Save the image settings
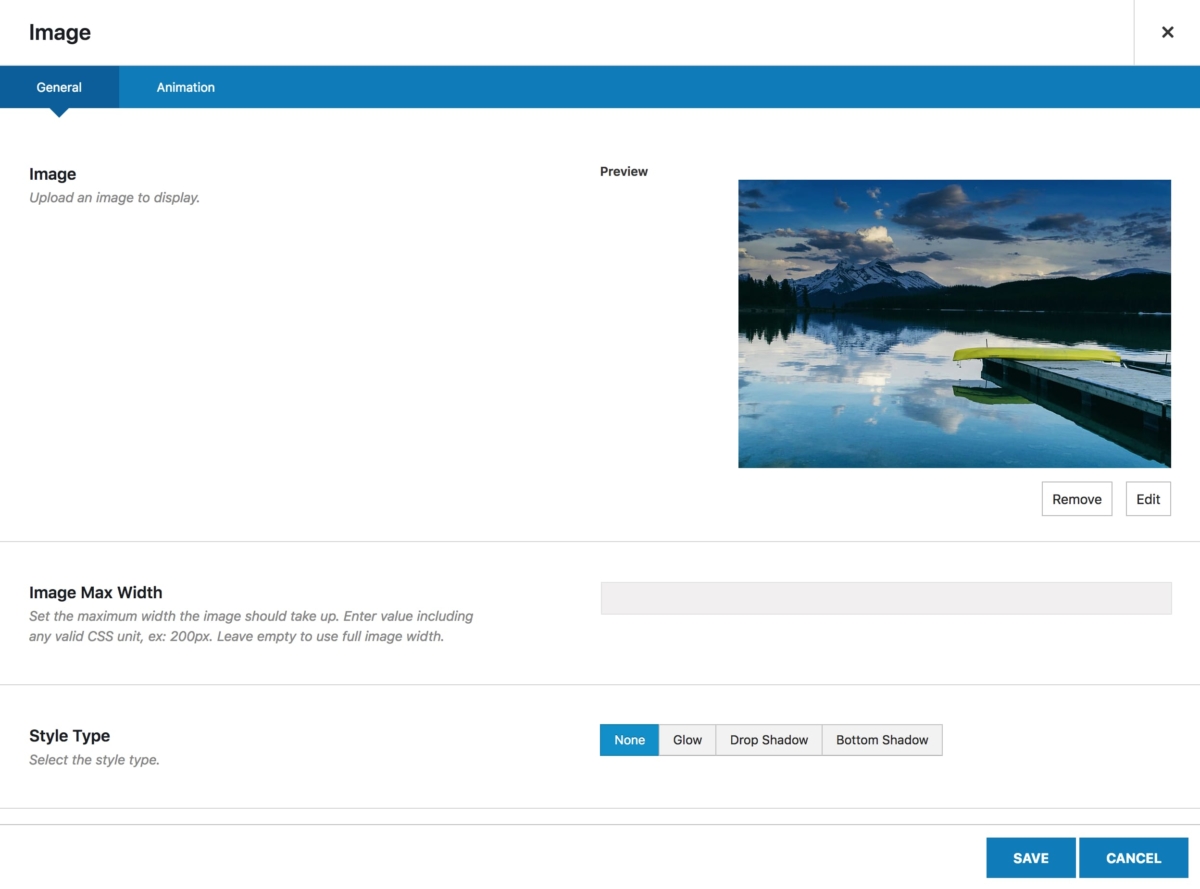 coord(1031,858)
